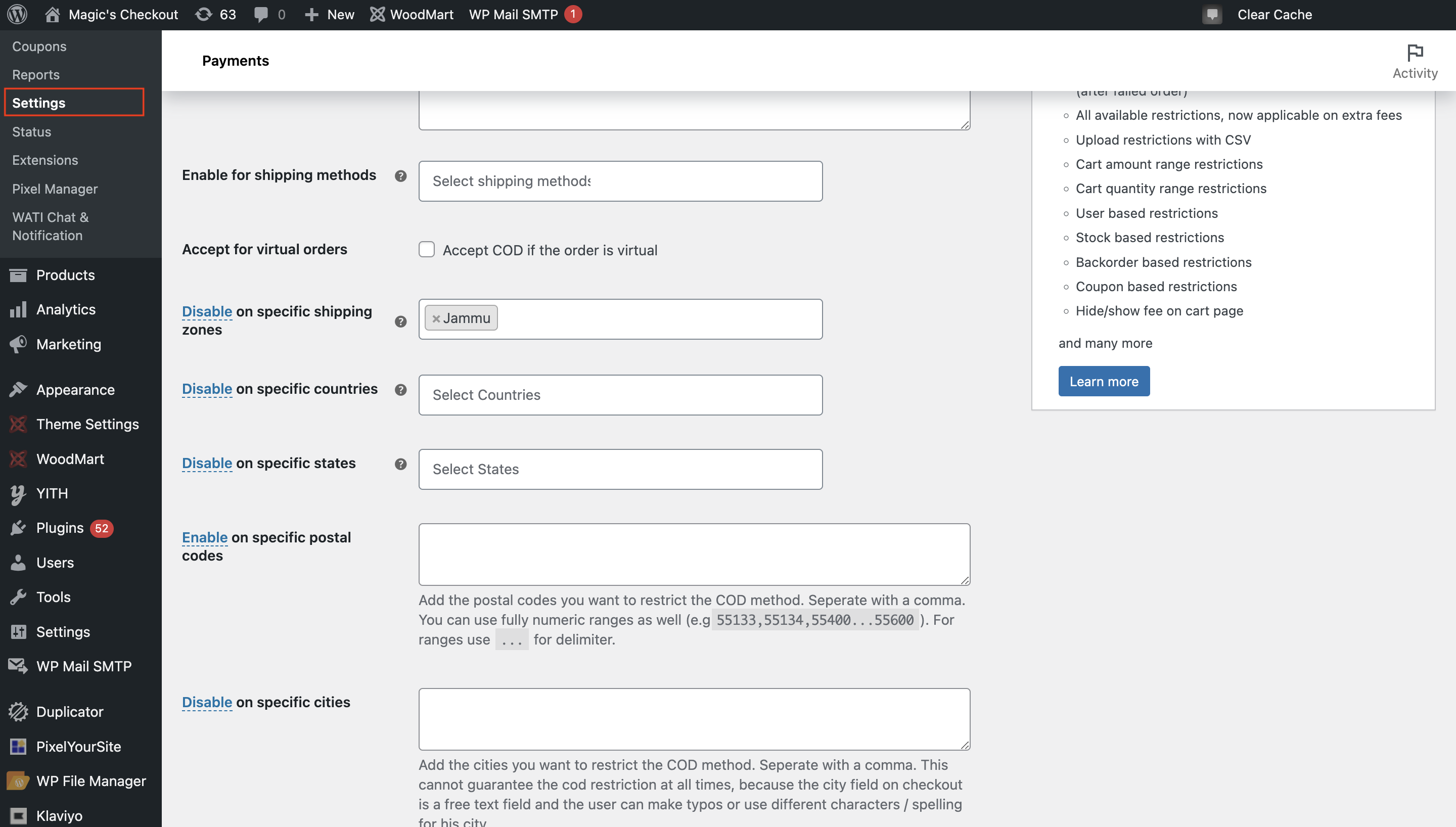Open the New menu in the admin bar
Screen dimensions: 1456x827
(x=329, y=14)
